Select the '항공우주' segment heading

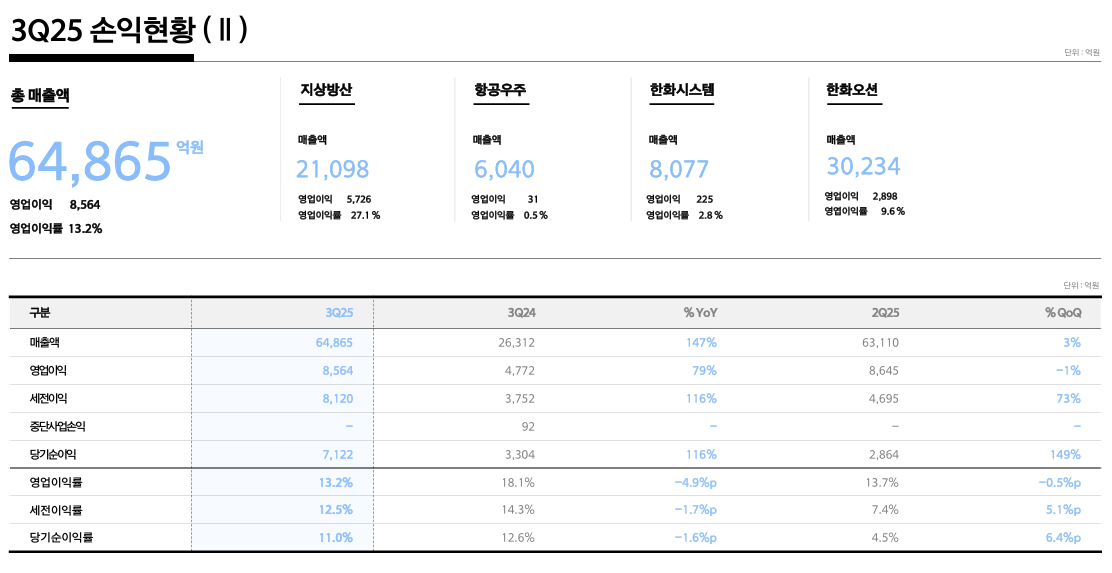pyautogui.click(x=501, y=90)
